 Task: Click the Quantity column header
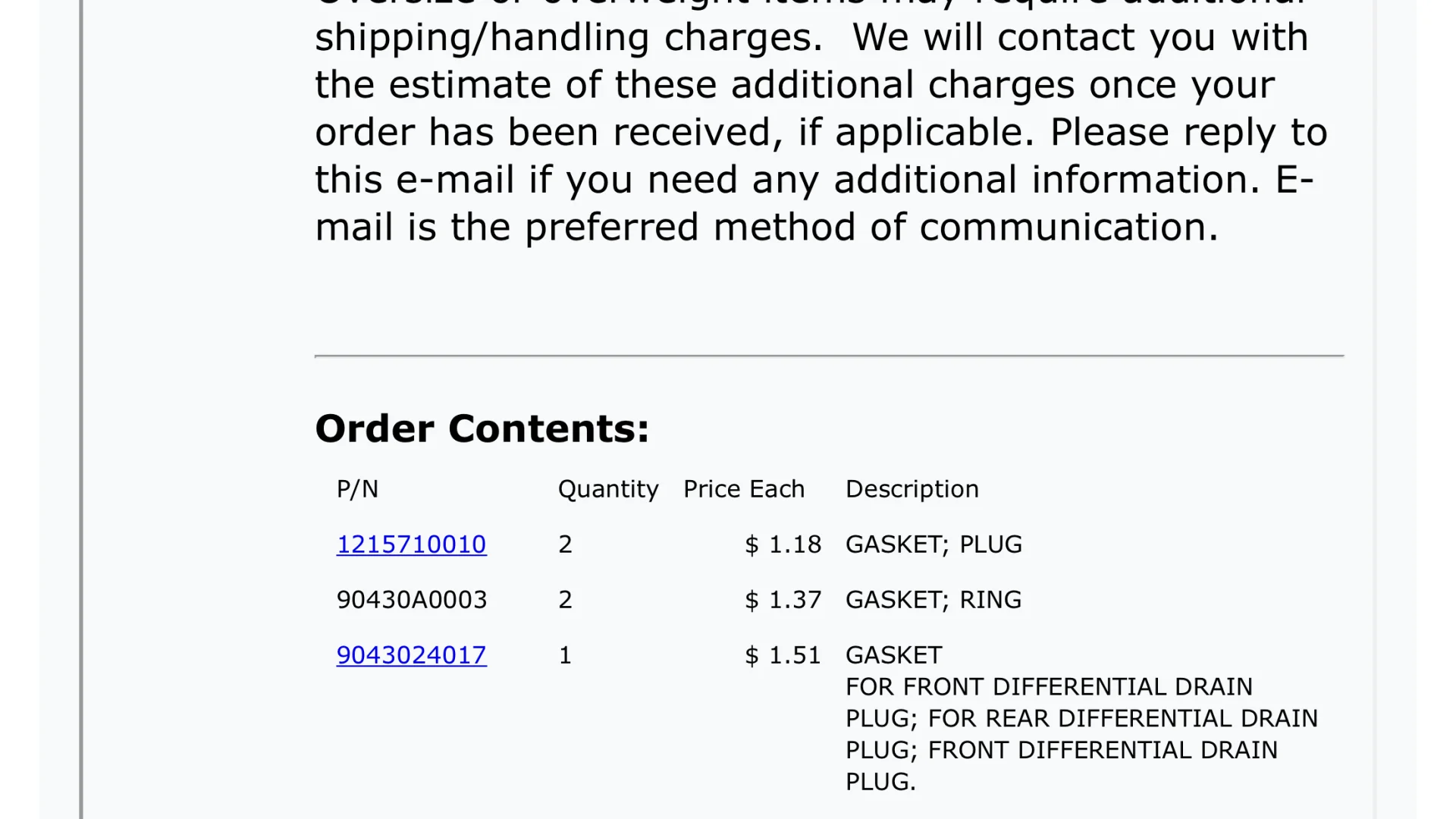point(608,489)
